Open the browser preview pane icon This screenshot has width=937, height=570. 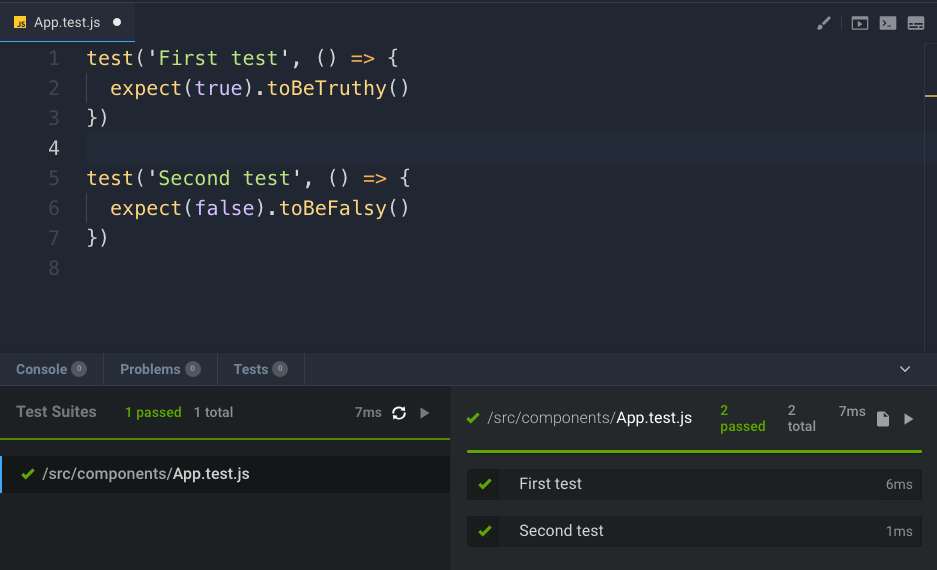click(859, 23)
